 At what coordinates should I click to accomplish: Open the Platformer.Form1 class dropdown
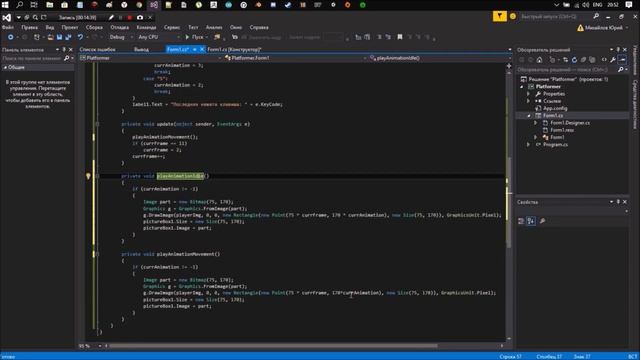(295, 58)
